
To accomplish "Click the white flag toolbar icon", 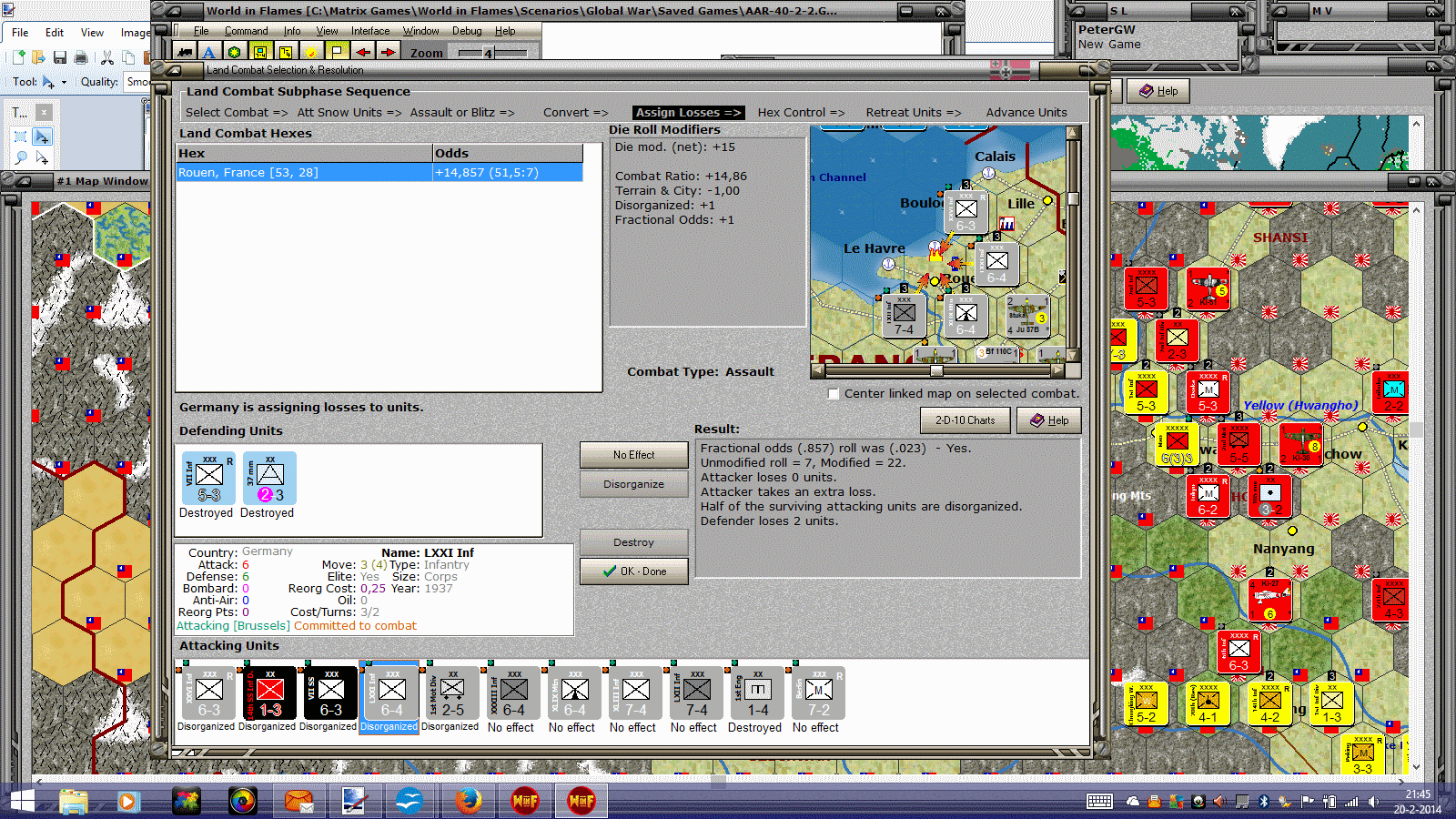I will click(x=337, y=53).
